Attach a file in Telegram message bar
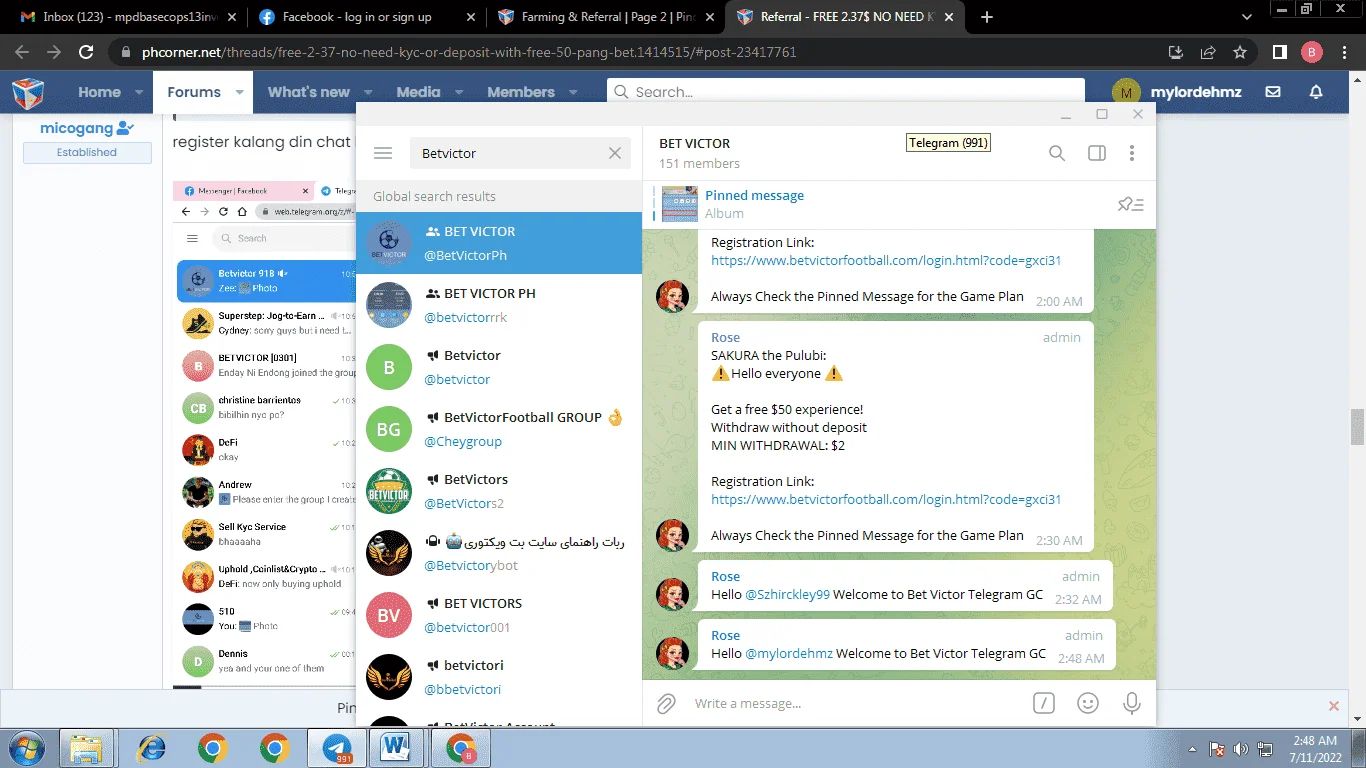Viewport: 1366px width, 768px height. click(x=666, y=704)
